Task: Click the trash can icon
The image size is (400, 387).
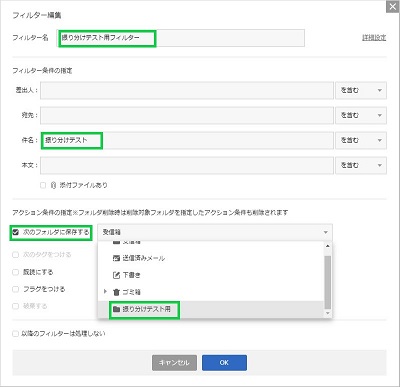Action: pyautogui.click(x=116, y=292)
